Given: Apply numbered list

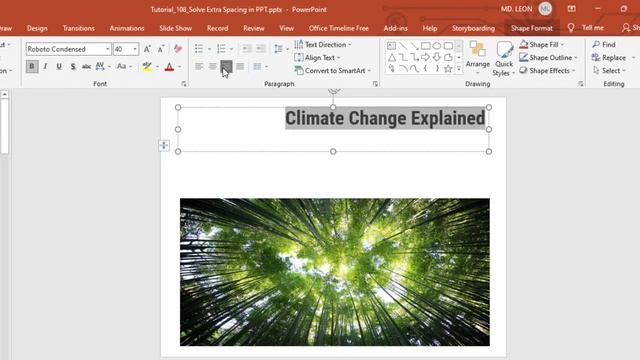Looking at the screenshot, I should pyautogui.click(x=221, y=49).
